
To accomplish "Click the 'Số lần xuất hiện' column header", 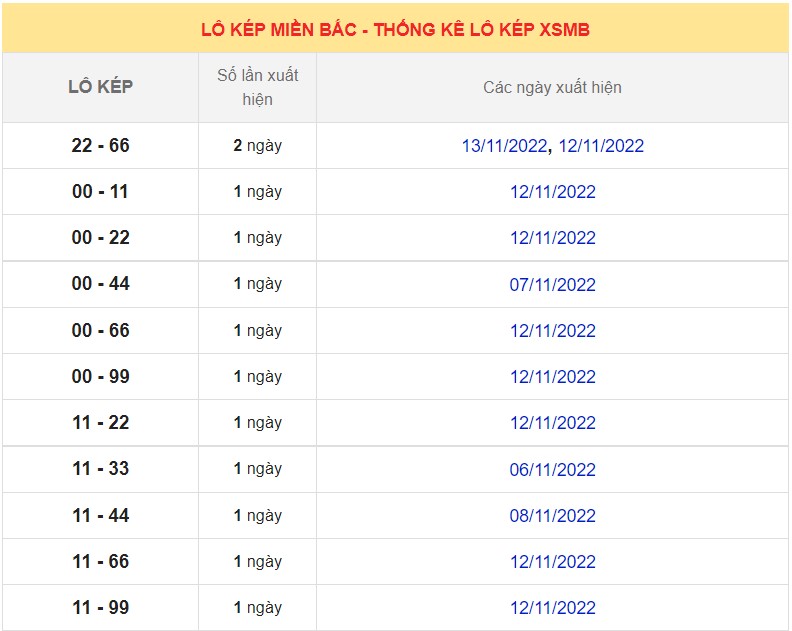I will click(x=258, y=87).
